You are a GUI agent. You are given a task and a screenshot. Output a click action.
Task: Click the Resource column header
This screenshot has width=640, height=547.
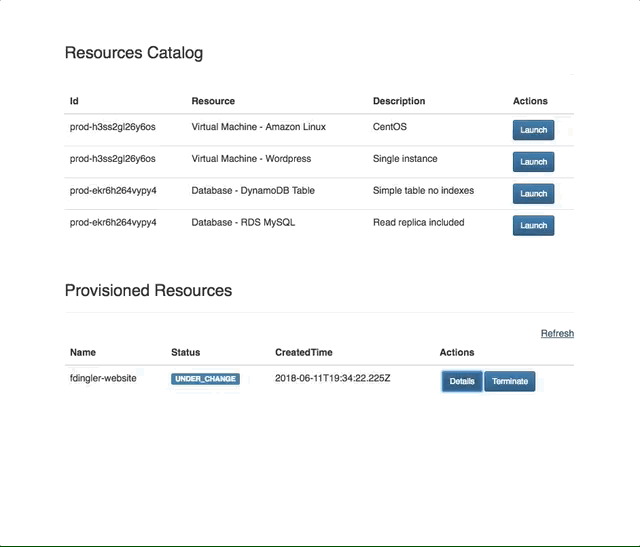213,101
